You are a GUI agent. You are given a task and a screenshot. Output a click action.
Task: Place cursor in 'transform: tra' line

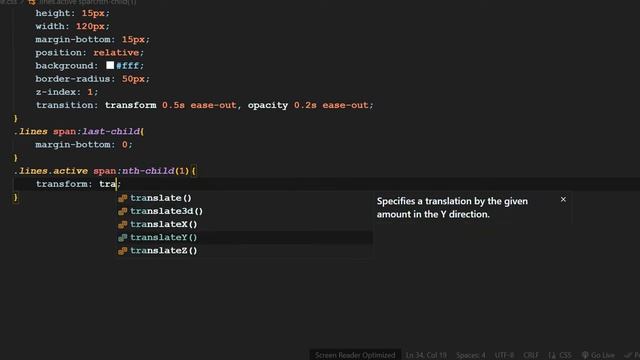click(78, 184)
